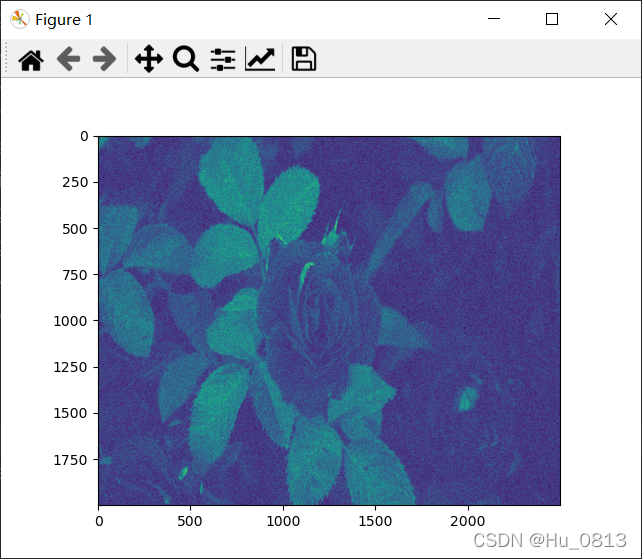Open Edit axis and curve parameters icon
This screenshot has width=642, height=559.
260,59
